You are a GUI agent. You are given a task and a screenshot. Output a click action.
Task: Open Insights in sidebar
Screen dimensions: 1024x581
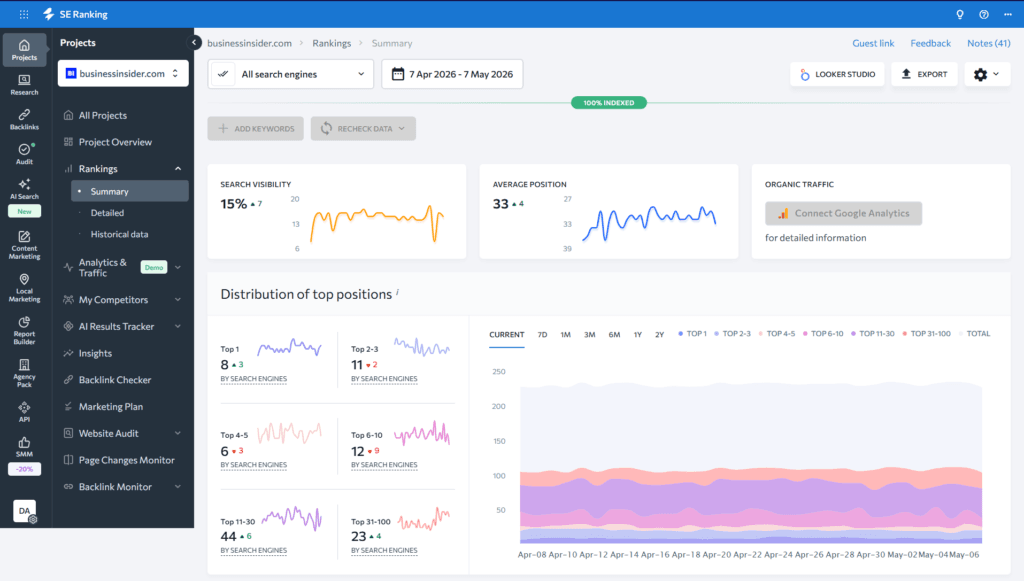pyautogui.click(x=95, y=353)
